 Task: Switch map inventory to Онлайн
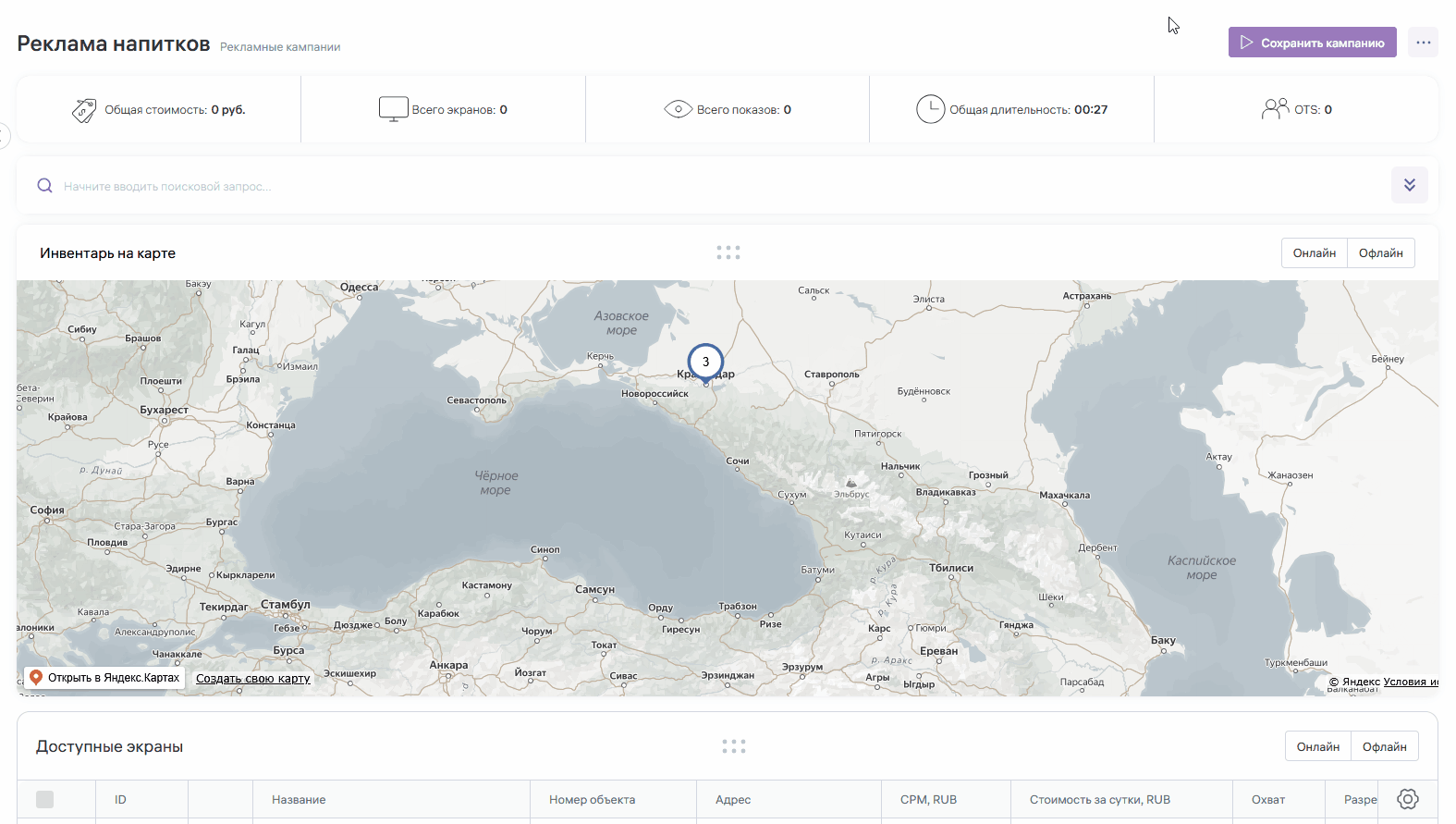pos(1314,253)
